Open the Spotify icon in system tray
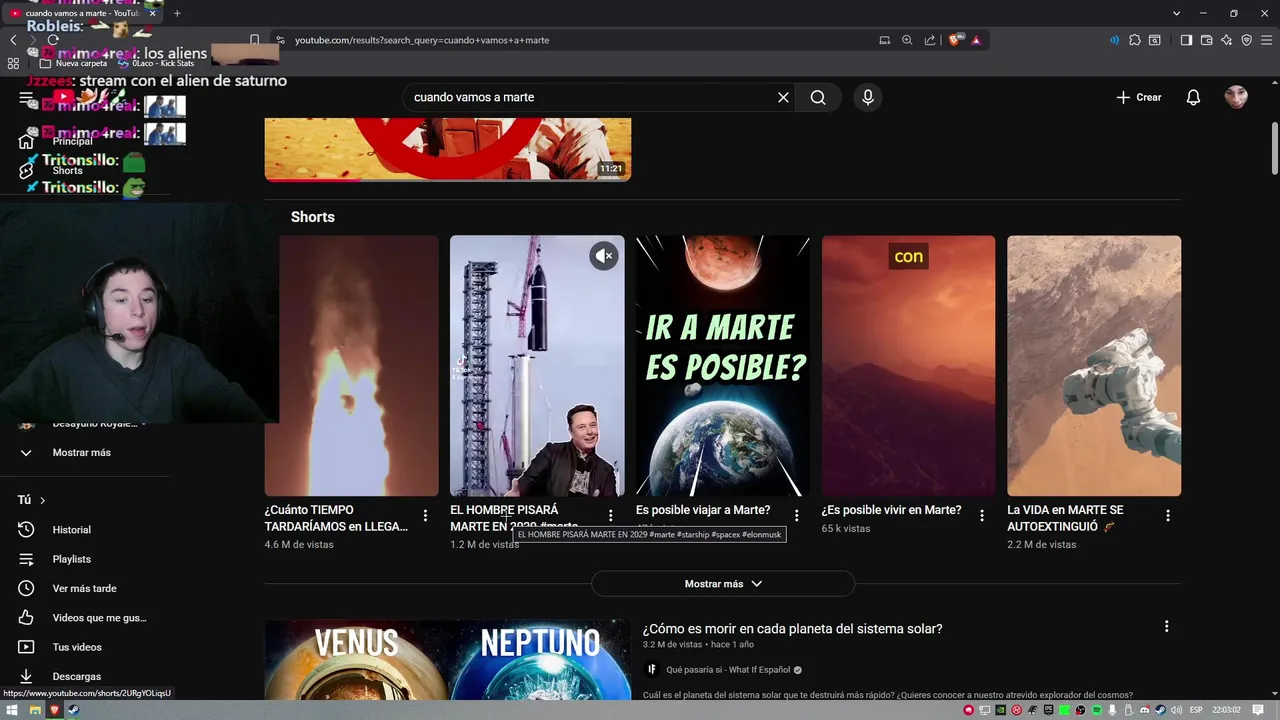 1096,710
